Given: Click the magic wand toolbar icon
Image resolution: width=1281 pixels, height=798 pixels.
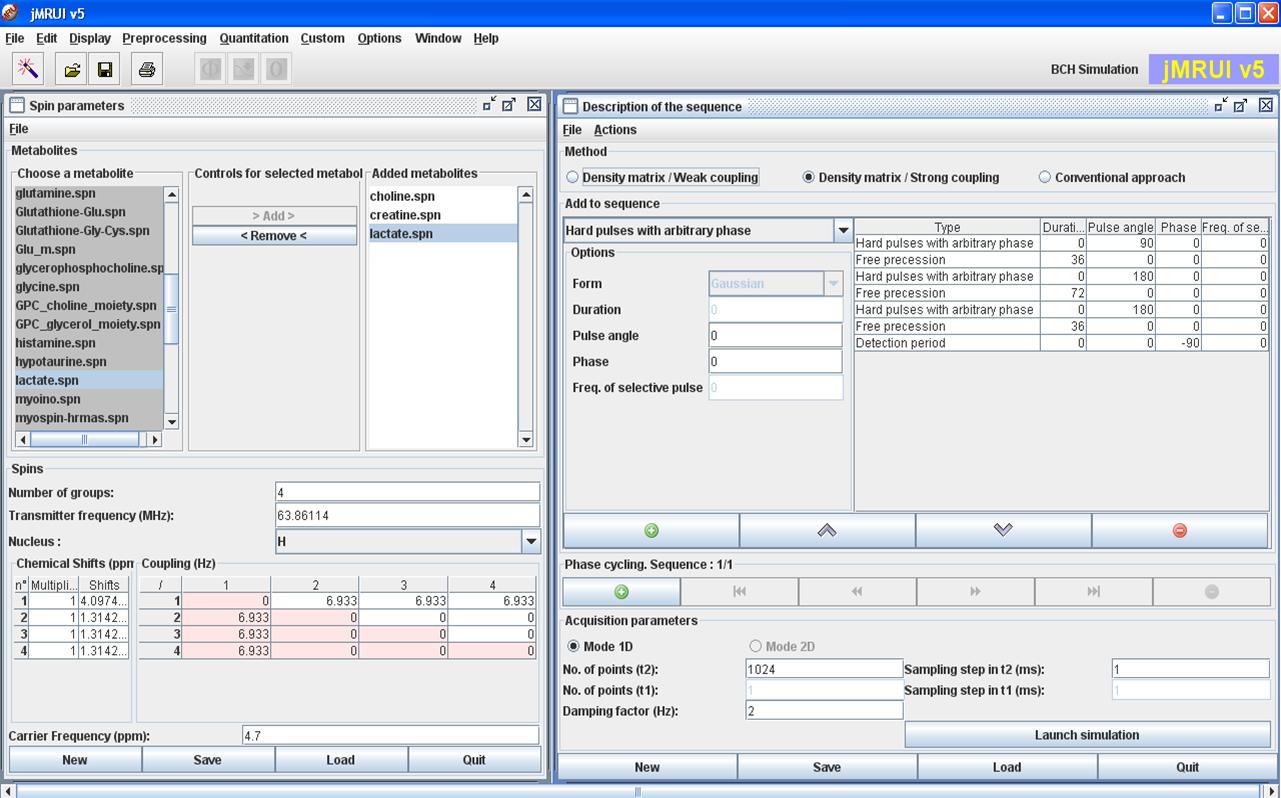Looking at the screenshot, I should [x=28, y=69].
